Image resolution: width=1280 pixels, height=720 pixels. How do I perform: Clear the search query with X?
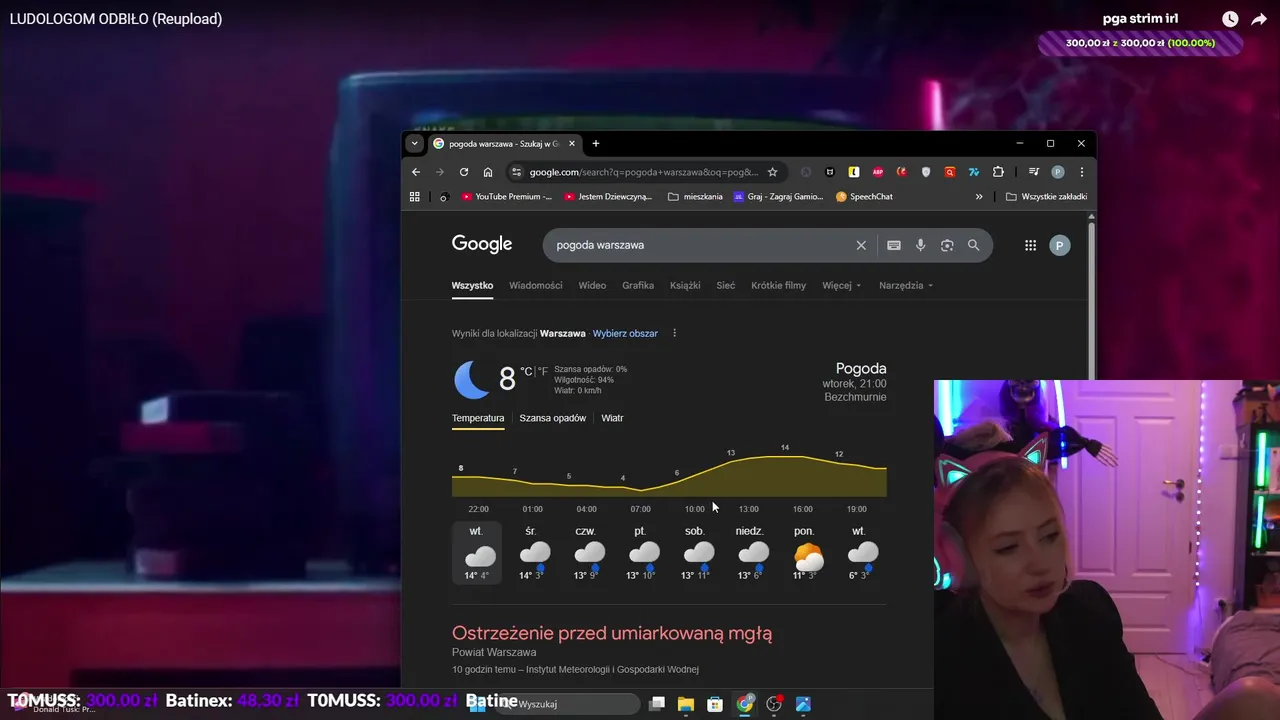tap(861, 245)
